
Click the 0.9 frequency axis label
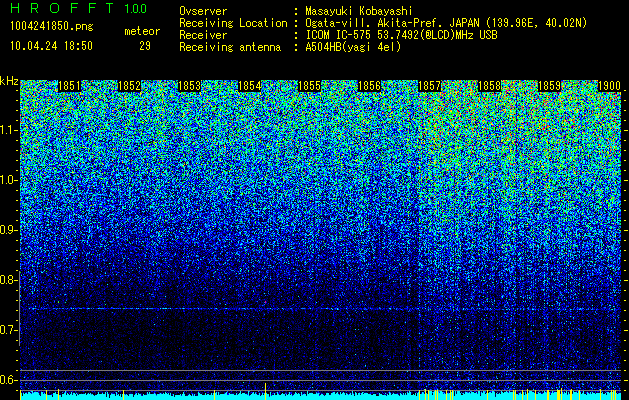click(9, 230)
